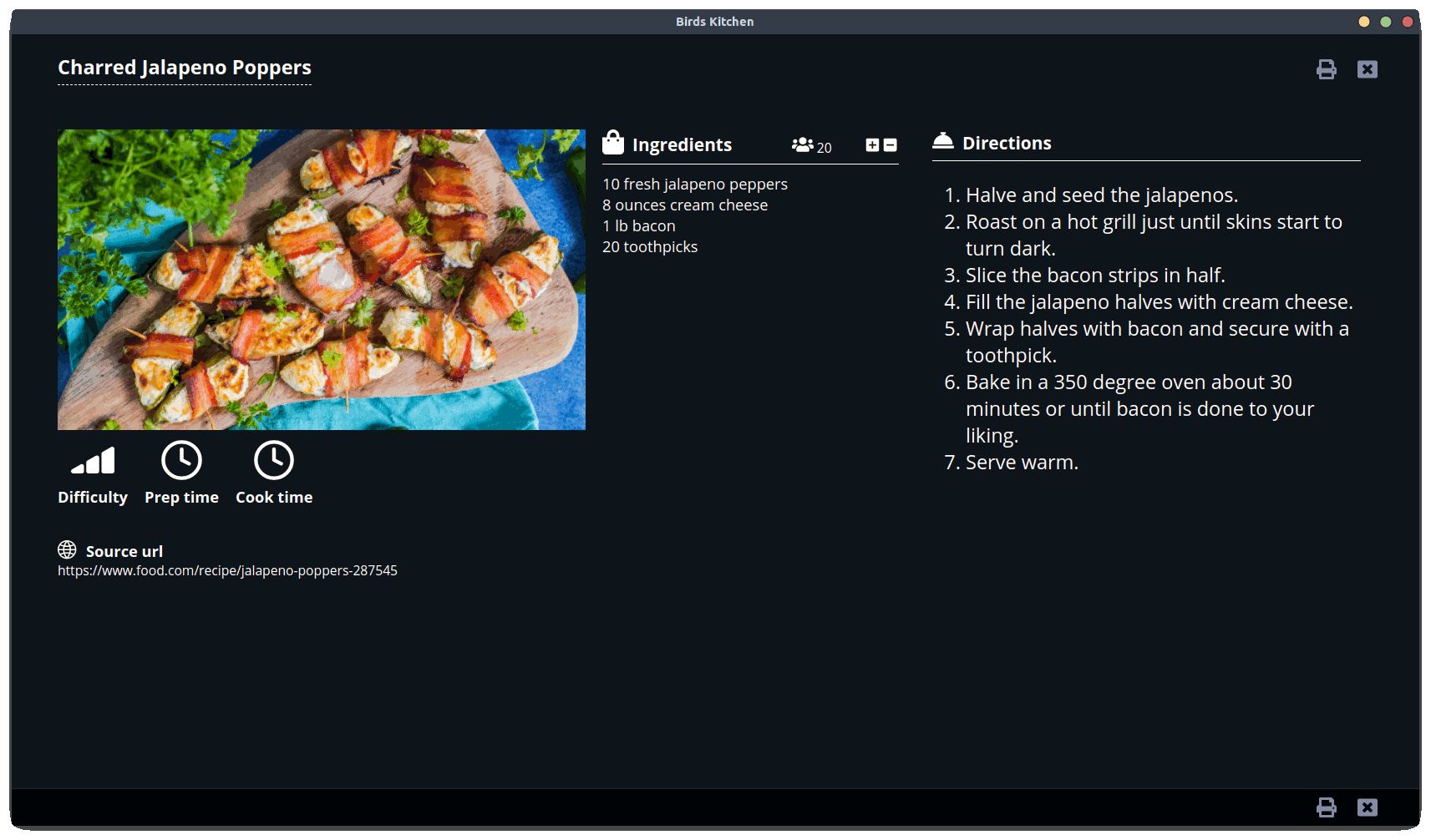The height and width of the screenshot is (840, 1431).
Task: Click the servings people icon
Action: pos(802,144)
